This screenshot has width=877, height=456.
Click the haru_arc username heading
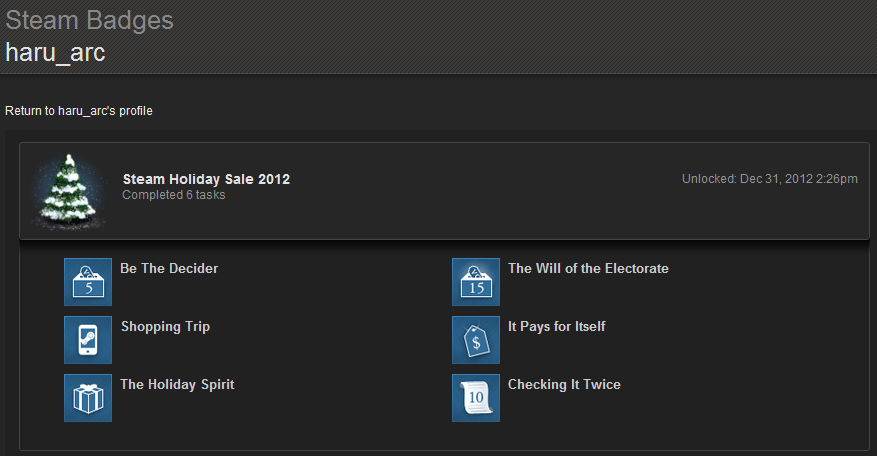(x=55, y=53)
